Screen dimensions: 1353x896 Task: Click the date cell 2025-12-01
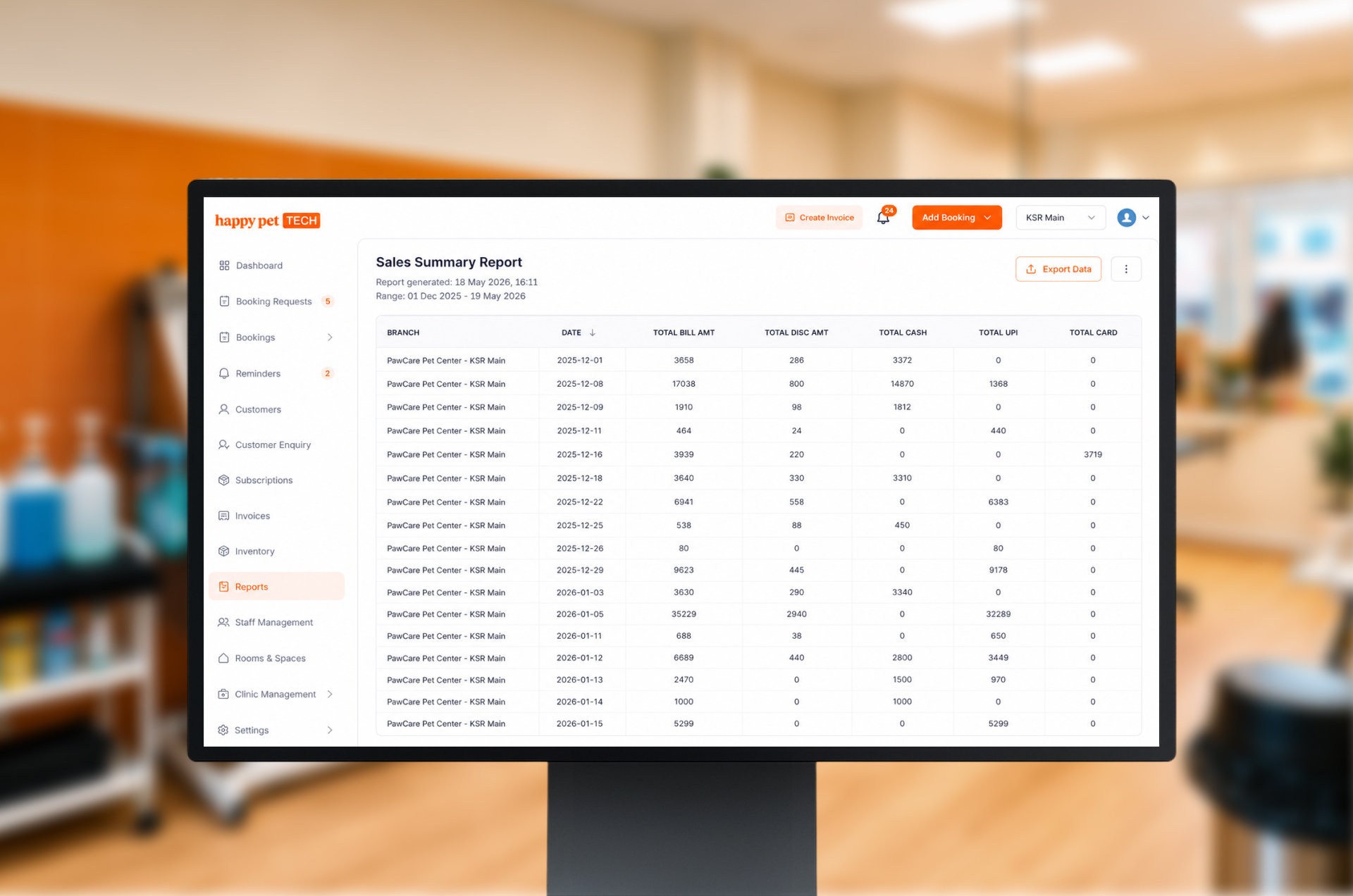click(x=580, y=360)
